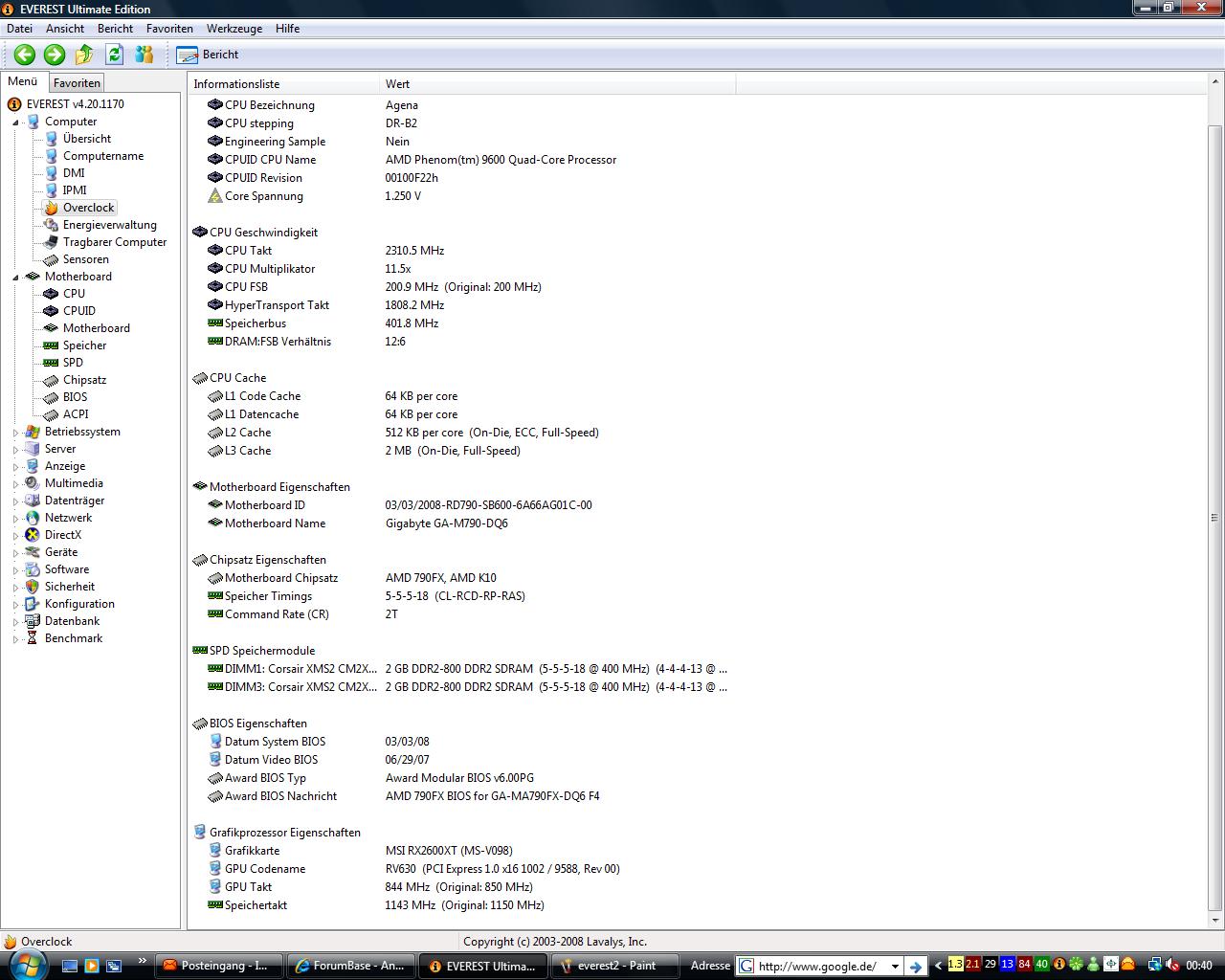Click the vertical scrollbar of the info list
1225x980 pixels.
[x=1214, y=517]
